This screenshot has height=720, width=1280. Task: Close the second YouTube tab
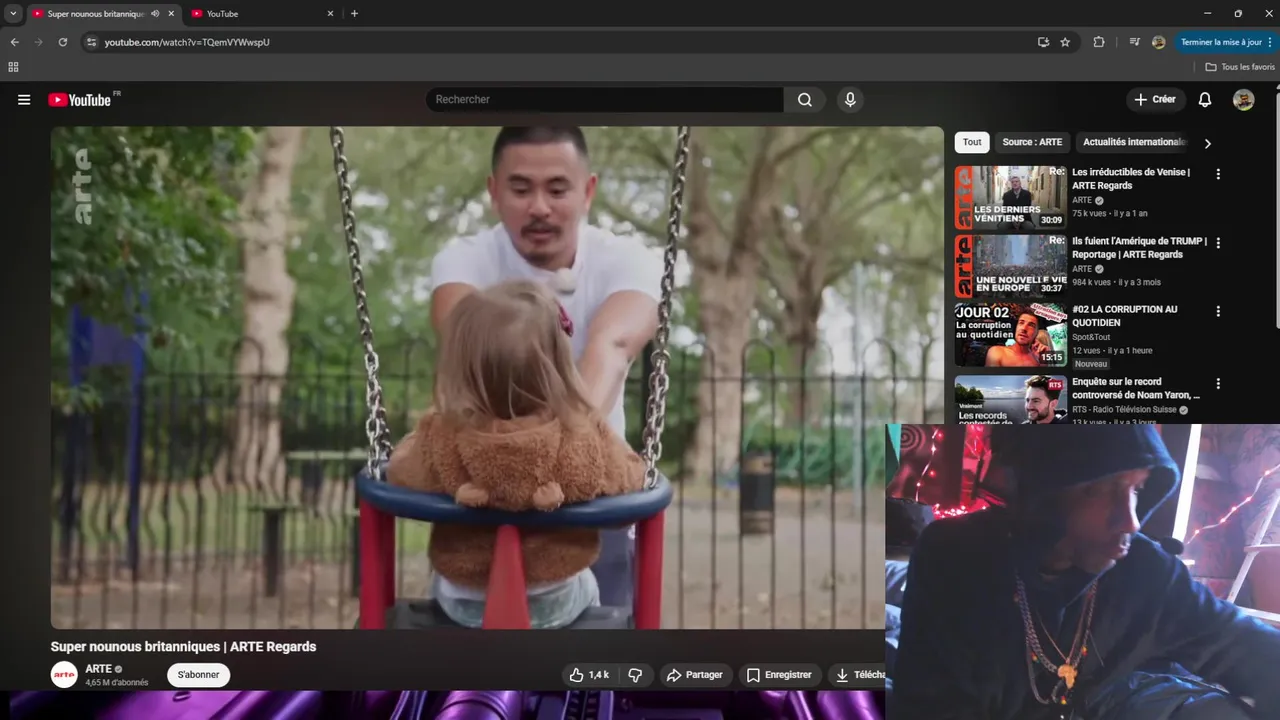[x=330, y=14]
